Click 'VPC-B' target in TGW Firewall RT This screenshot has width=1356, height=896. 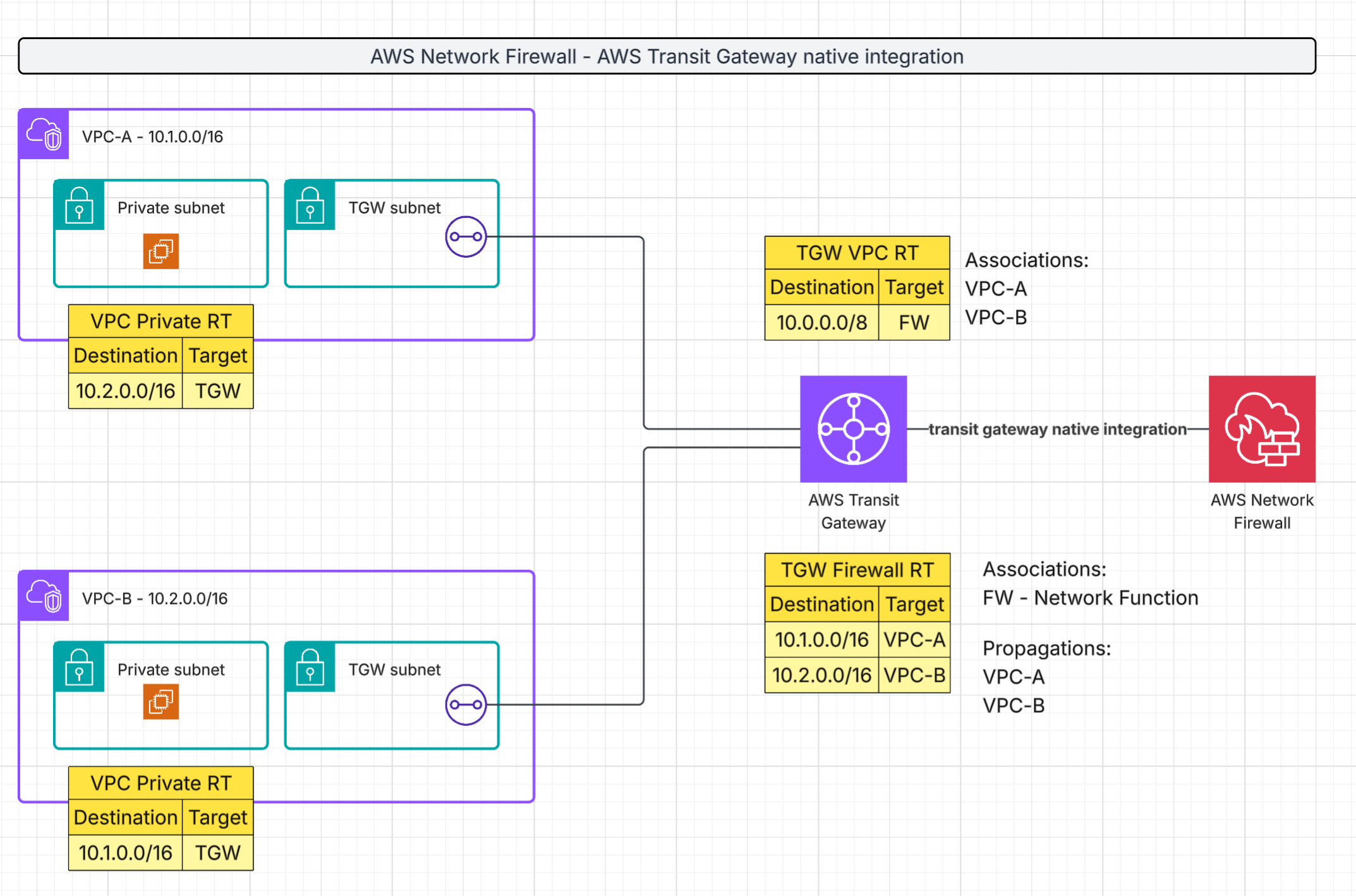(x=914, y=675)
